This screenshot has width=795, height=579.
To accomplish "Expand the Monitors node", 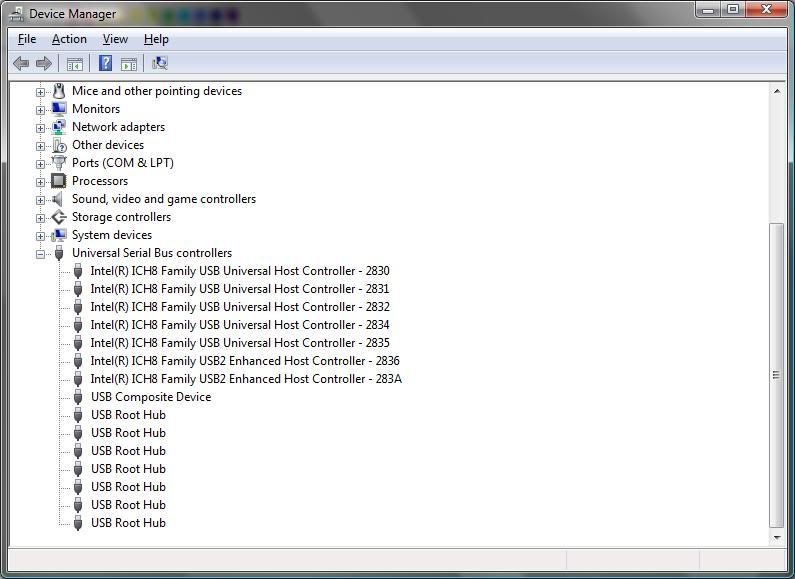I will pyautogui.click(x=40, y=110).
